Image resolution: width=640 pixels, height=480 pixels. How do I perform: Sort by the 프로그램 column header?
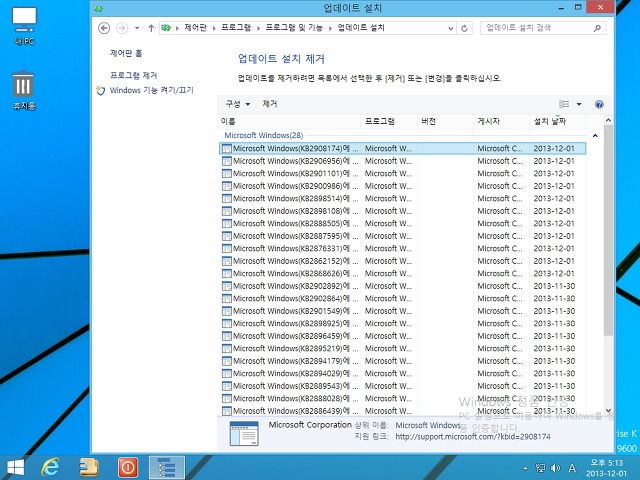pyautogui.click(x=389, y=121)
